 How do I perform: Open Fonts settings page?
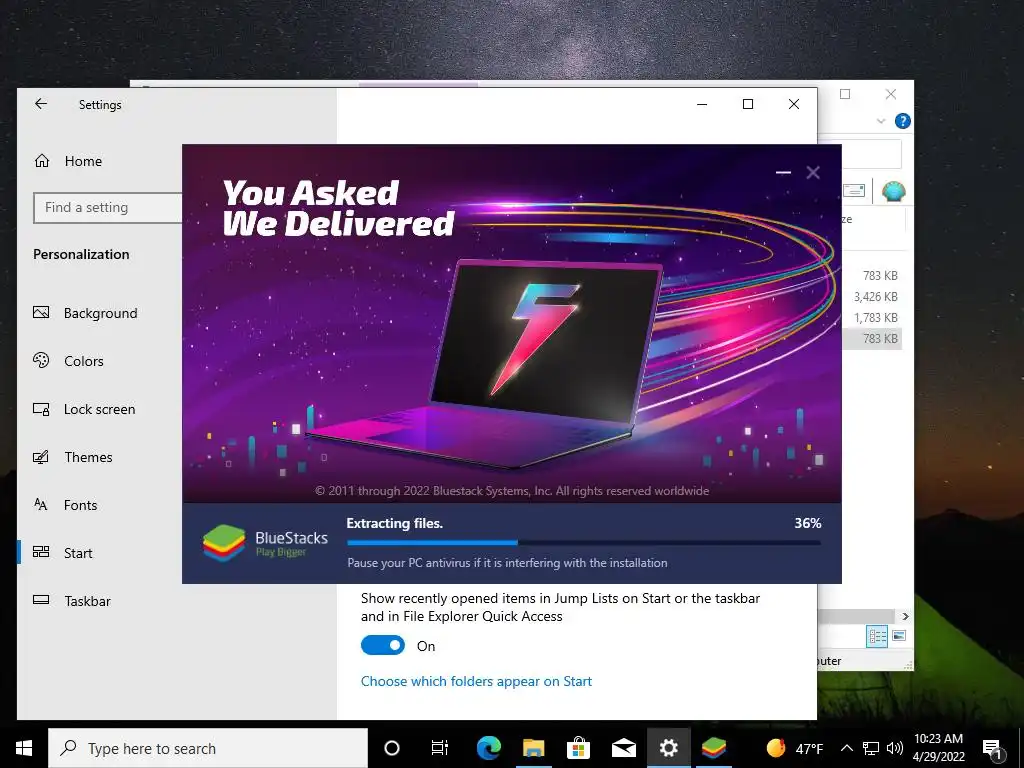(x=80, y=505)
